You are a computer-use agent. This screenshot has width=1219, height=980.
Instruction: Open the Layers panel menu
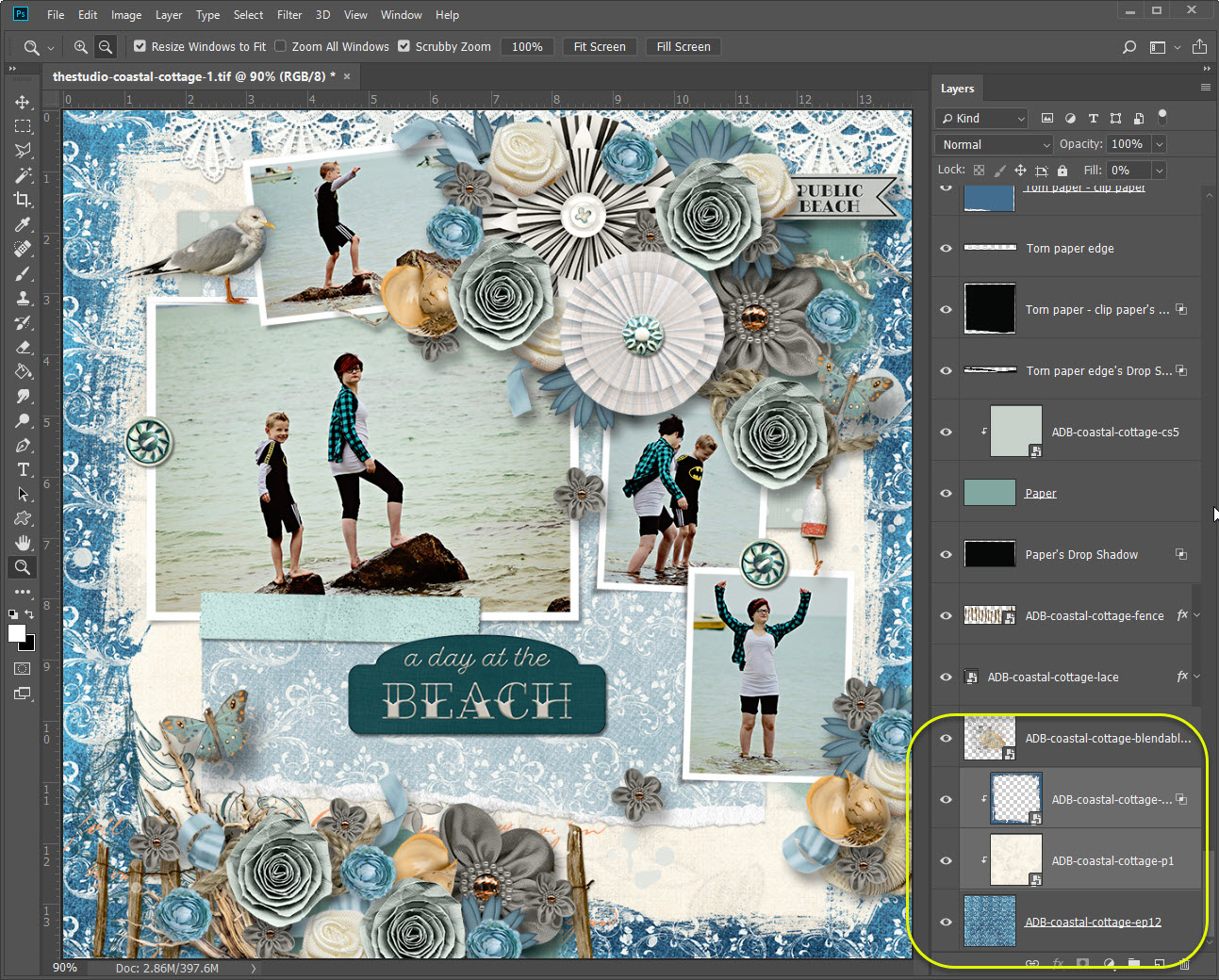[x=1205, y=87]
